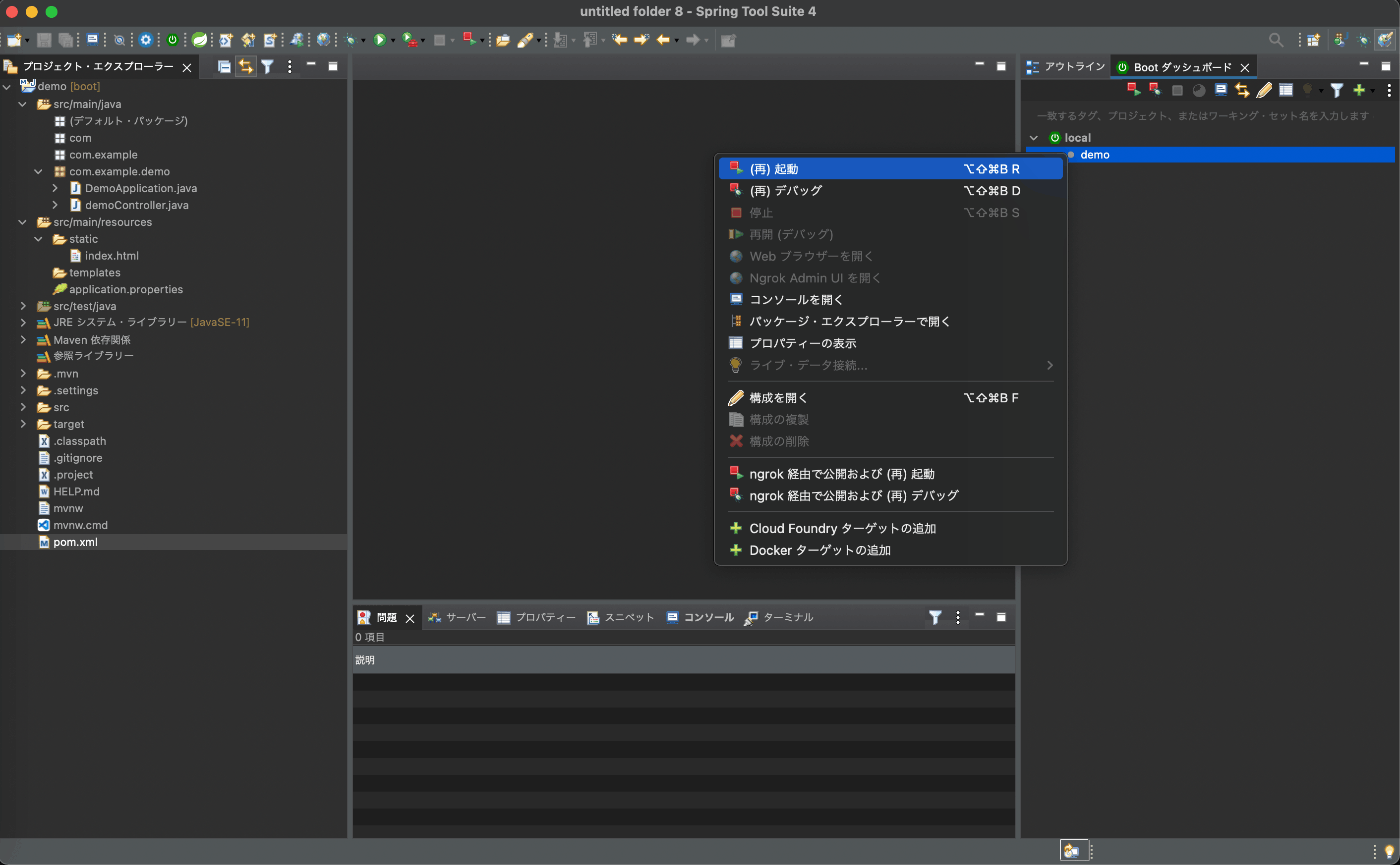
Task: Switch to the コンソール tab
Action: (700, 617)
